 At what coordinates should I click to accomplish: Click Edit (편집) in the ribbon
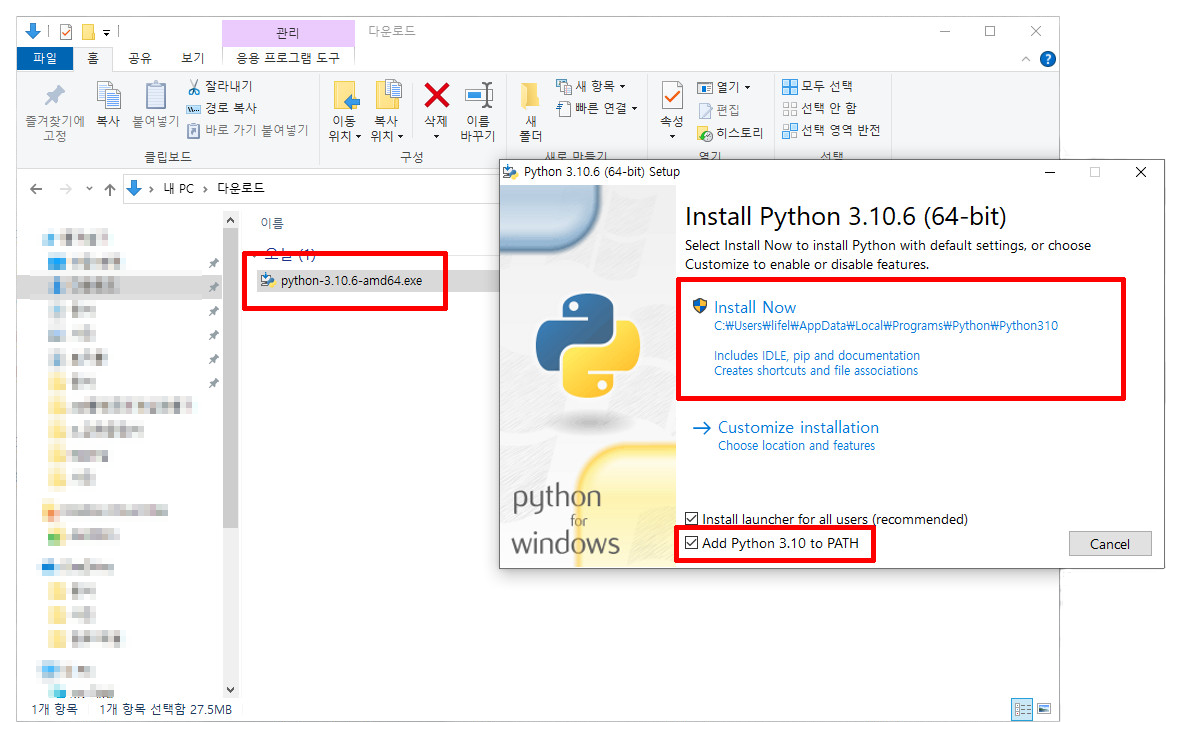[718, 110]
